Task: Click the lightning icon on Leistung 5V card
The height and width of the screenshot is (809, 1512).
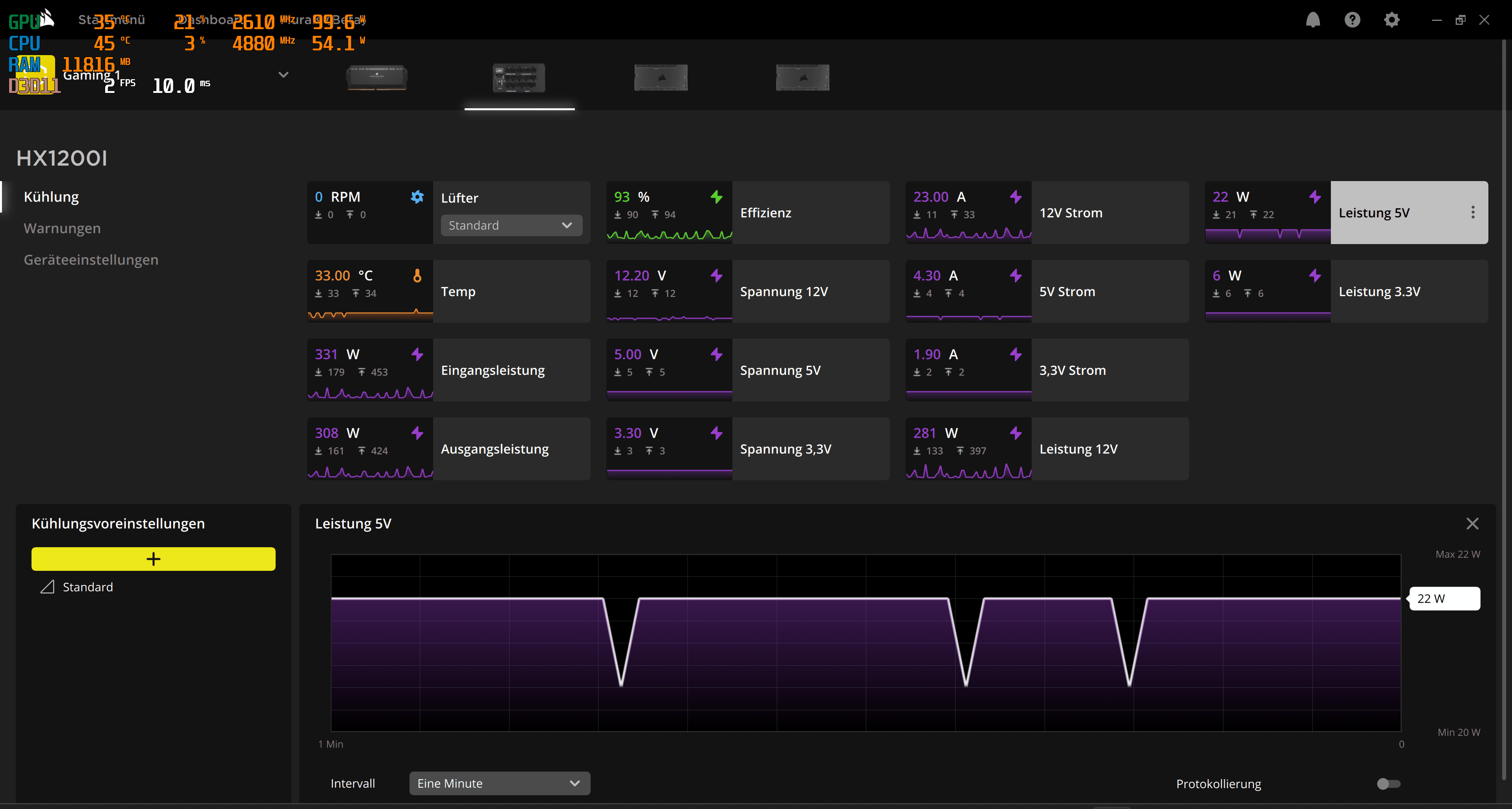Action: (x=1316, y=196)
